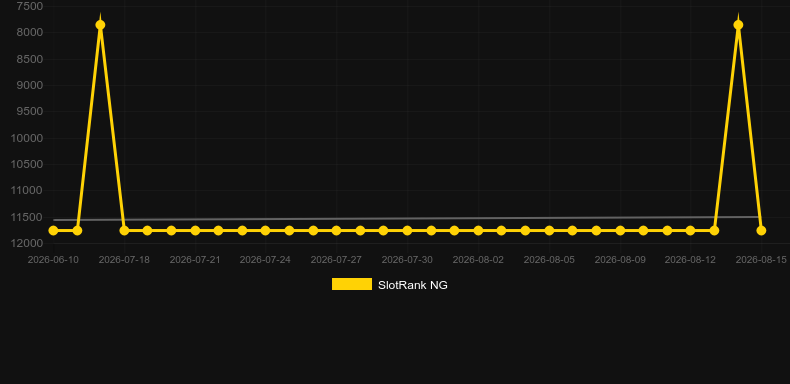790x384 pixels.
Task: Click the data point above 2026-07-21 label
Action: click(x=195, y=230)
